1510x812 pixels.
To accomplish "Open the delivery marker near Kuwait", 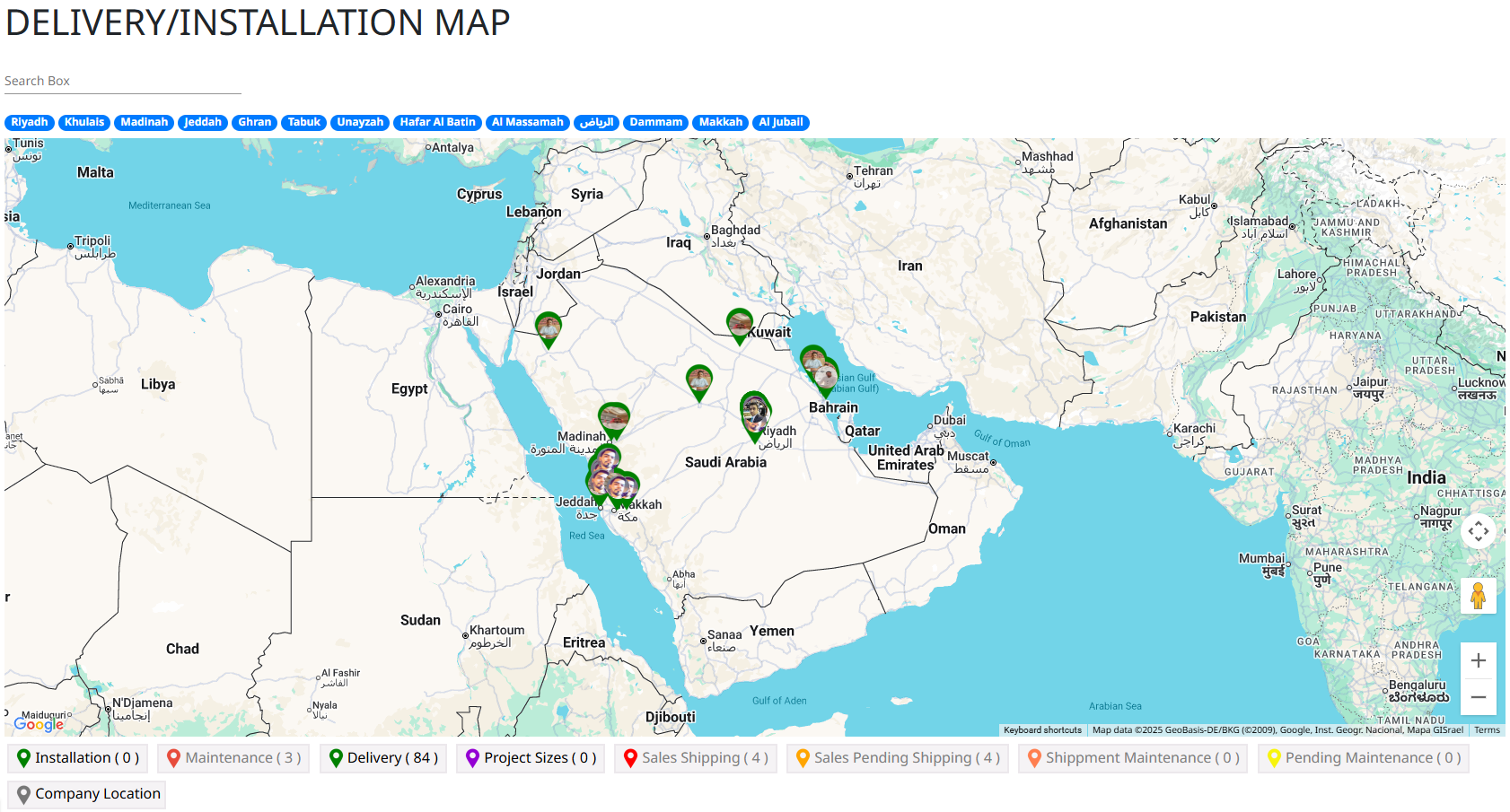I will tap(740, 326).
